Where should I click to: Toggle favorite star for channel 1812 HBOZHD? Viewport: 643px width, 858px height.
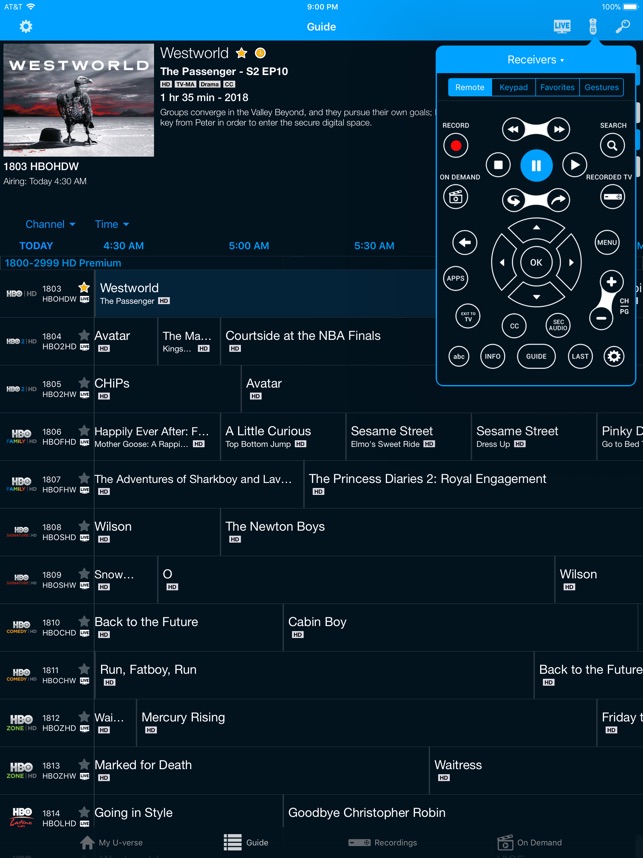[84, 716]
